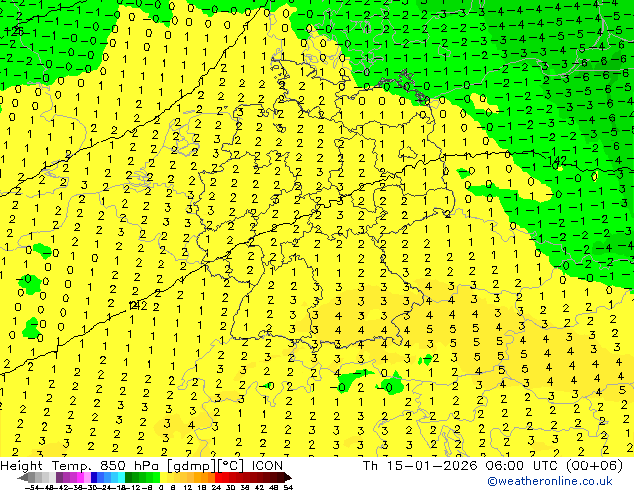The width and height of the screenshot is (634, 490).
Task: Pick the dark blue legend swatch above -30
Action: [94, 477]
